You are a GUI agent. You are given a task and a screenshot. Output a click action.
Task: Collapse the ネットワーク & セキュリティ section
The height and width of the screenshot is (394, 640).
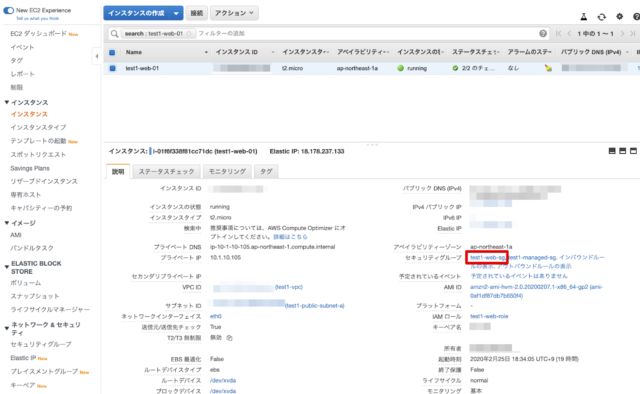[7, 328]
